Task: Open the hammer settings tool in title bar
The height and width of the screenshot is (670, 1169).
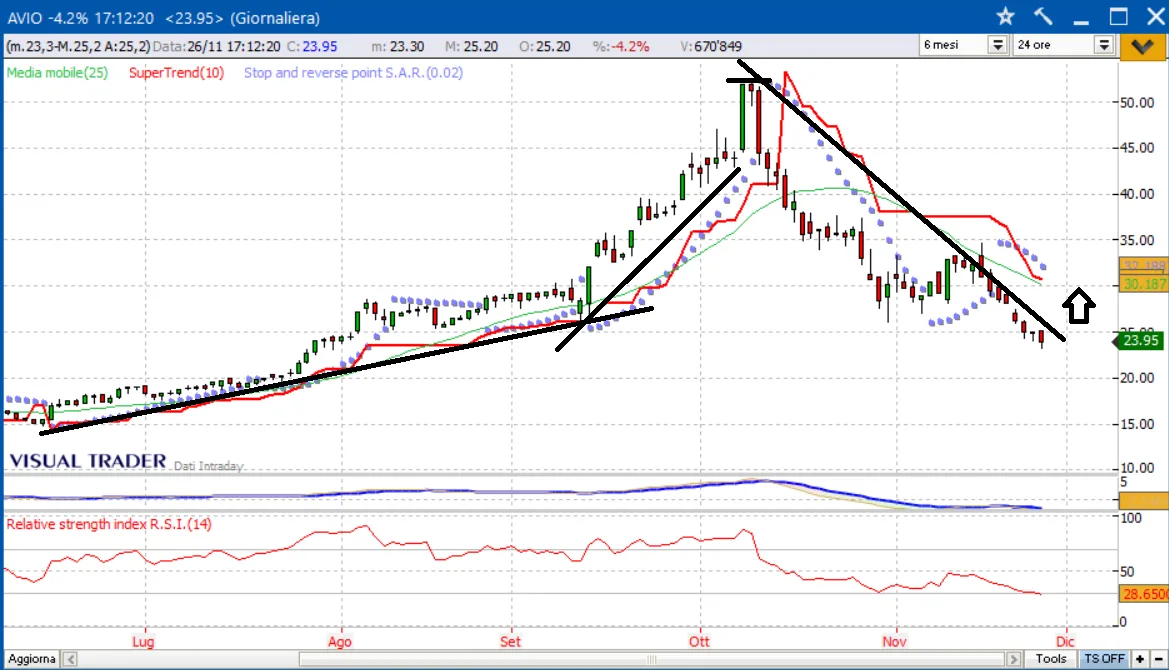Action: pyautogui.click(x=1044, y=16)
